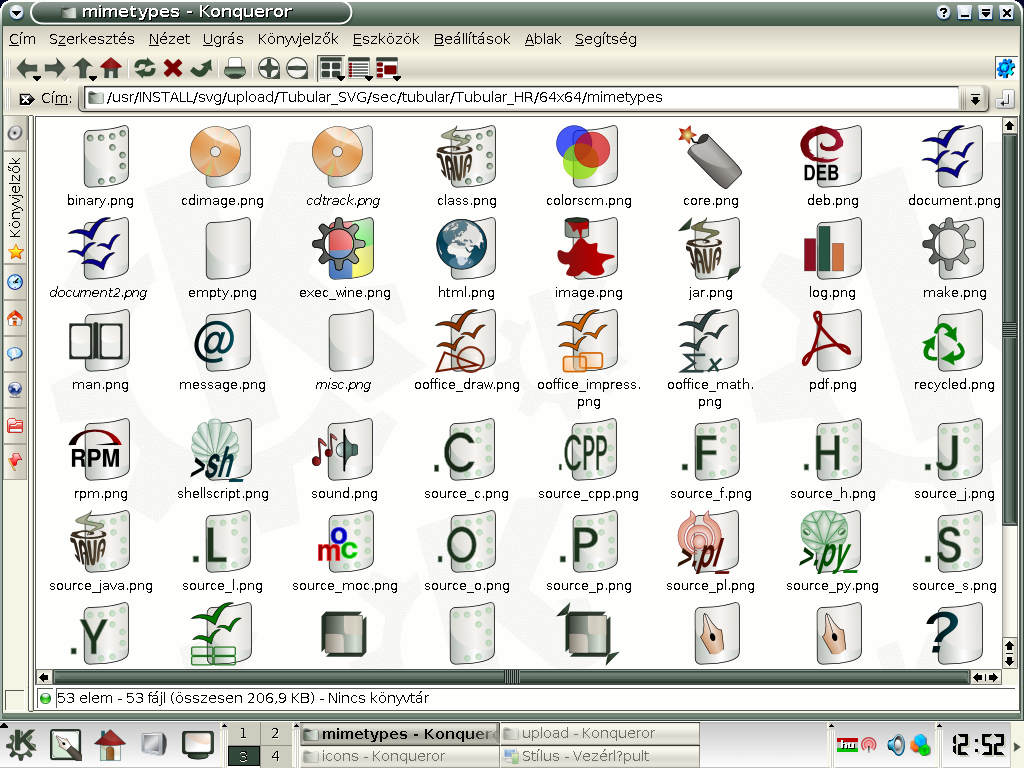The width and height of the screenshot is (1024, 768).
Task: Click the hu keyboard layout indicator
Action: [x=848, y=744]
